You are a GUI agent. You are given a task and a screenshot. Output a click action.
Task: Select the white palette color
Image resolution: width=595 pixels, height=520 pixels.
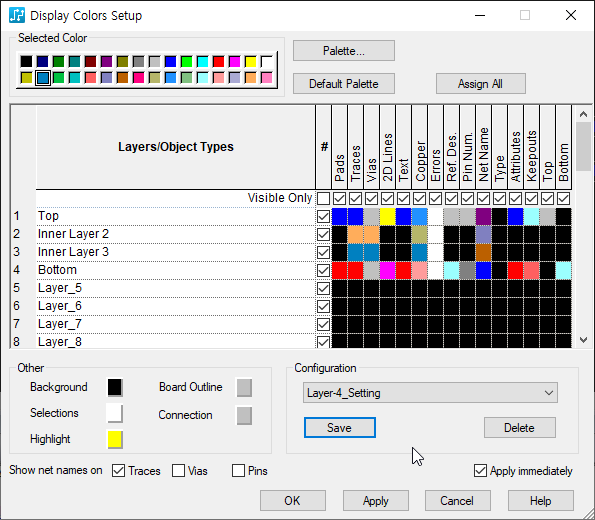click(x=267, y=61)
